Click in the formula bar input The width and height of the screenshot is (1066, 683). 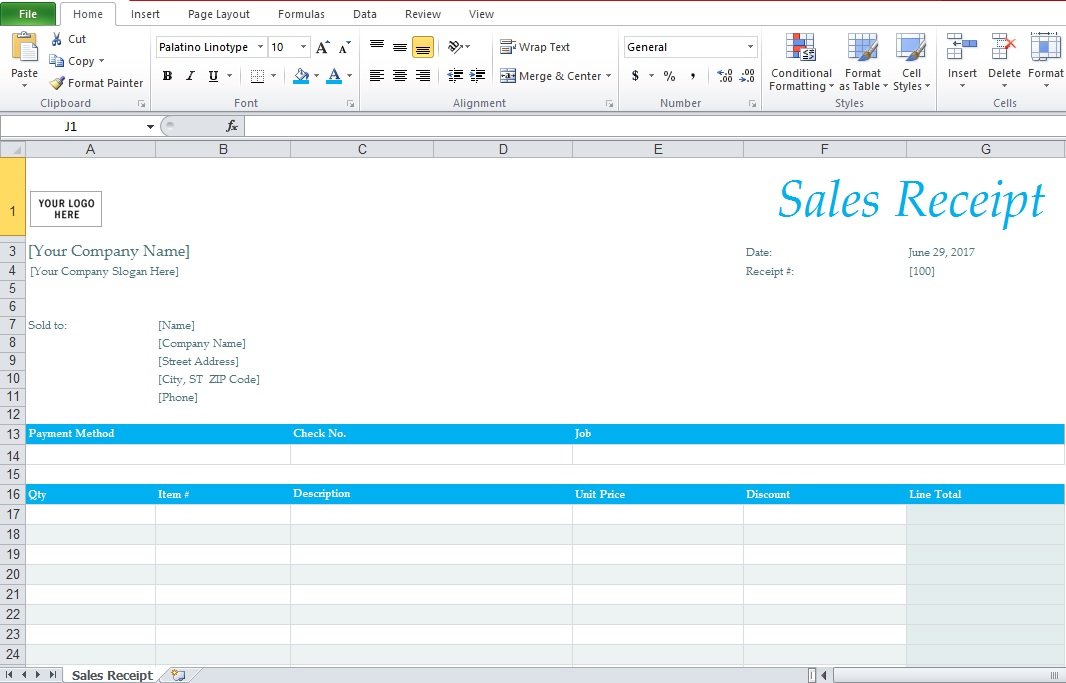coord(654,126)
